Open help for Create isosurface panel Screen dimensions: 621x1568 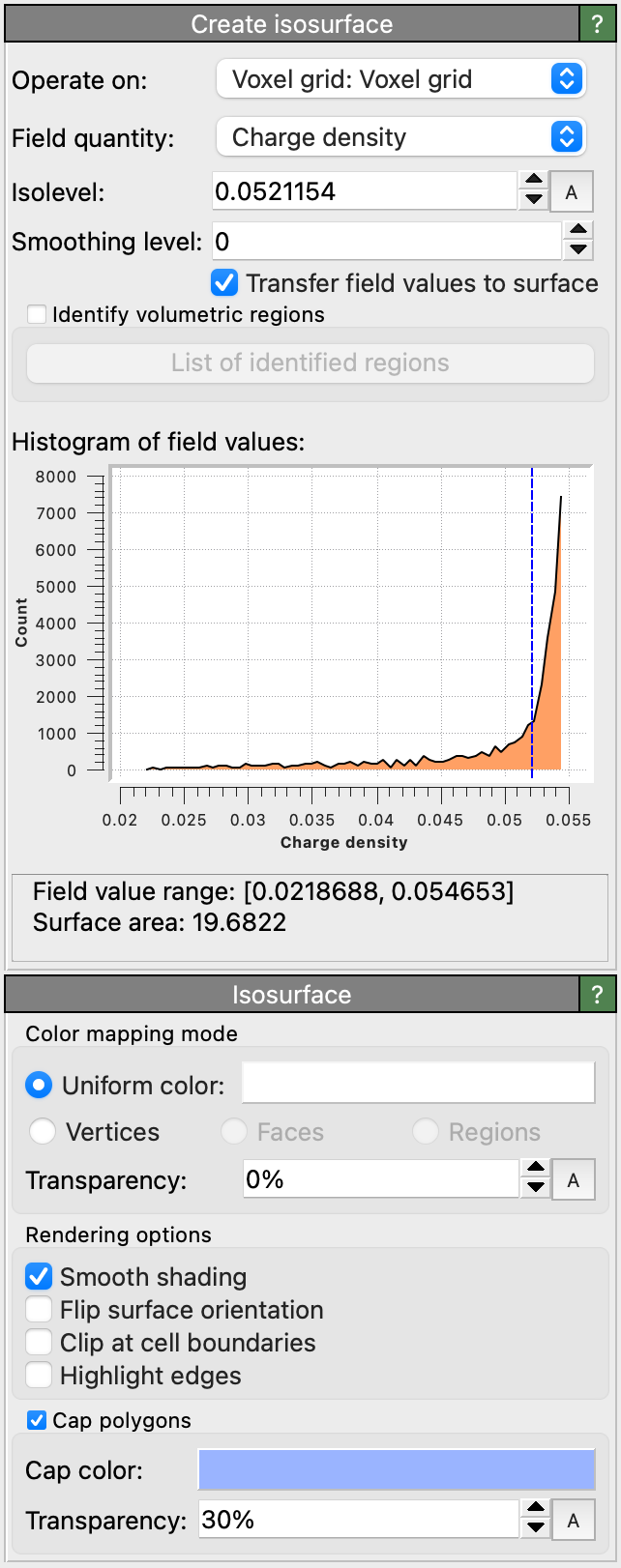click(597, 24)
